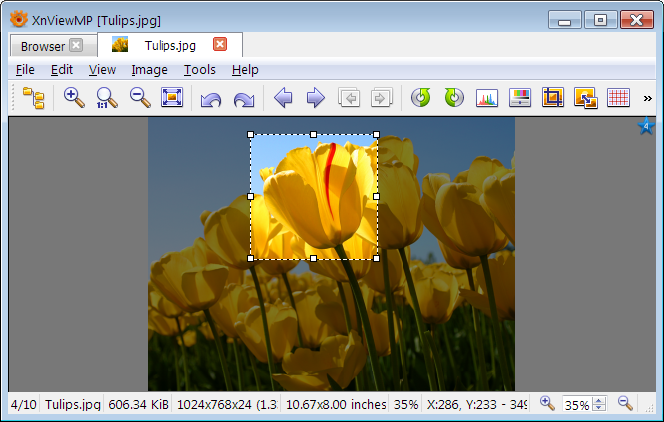This screenshot has width=664, height=422.
Task: Open the histogram icon
Action: (487, 98)
